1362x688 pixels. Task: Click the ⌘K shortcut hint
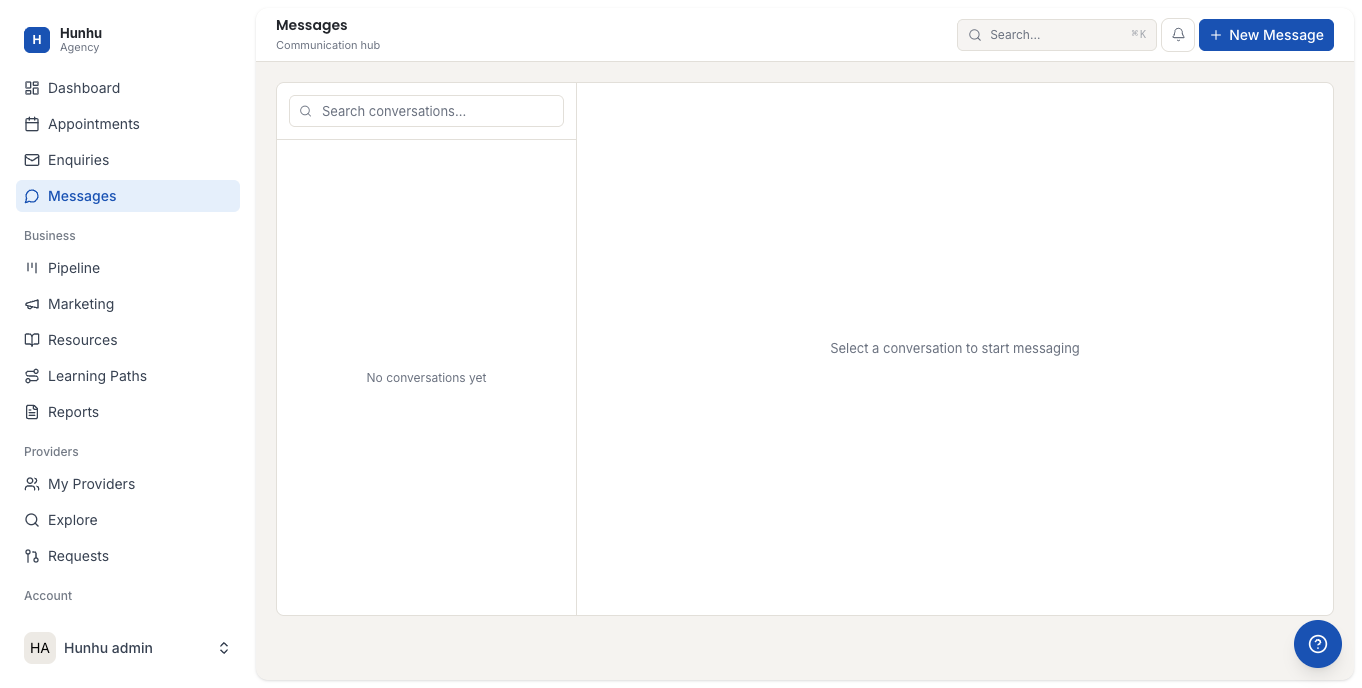pyautogui.click(x=1138, y=34)
